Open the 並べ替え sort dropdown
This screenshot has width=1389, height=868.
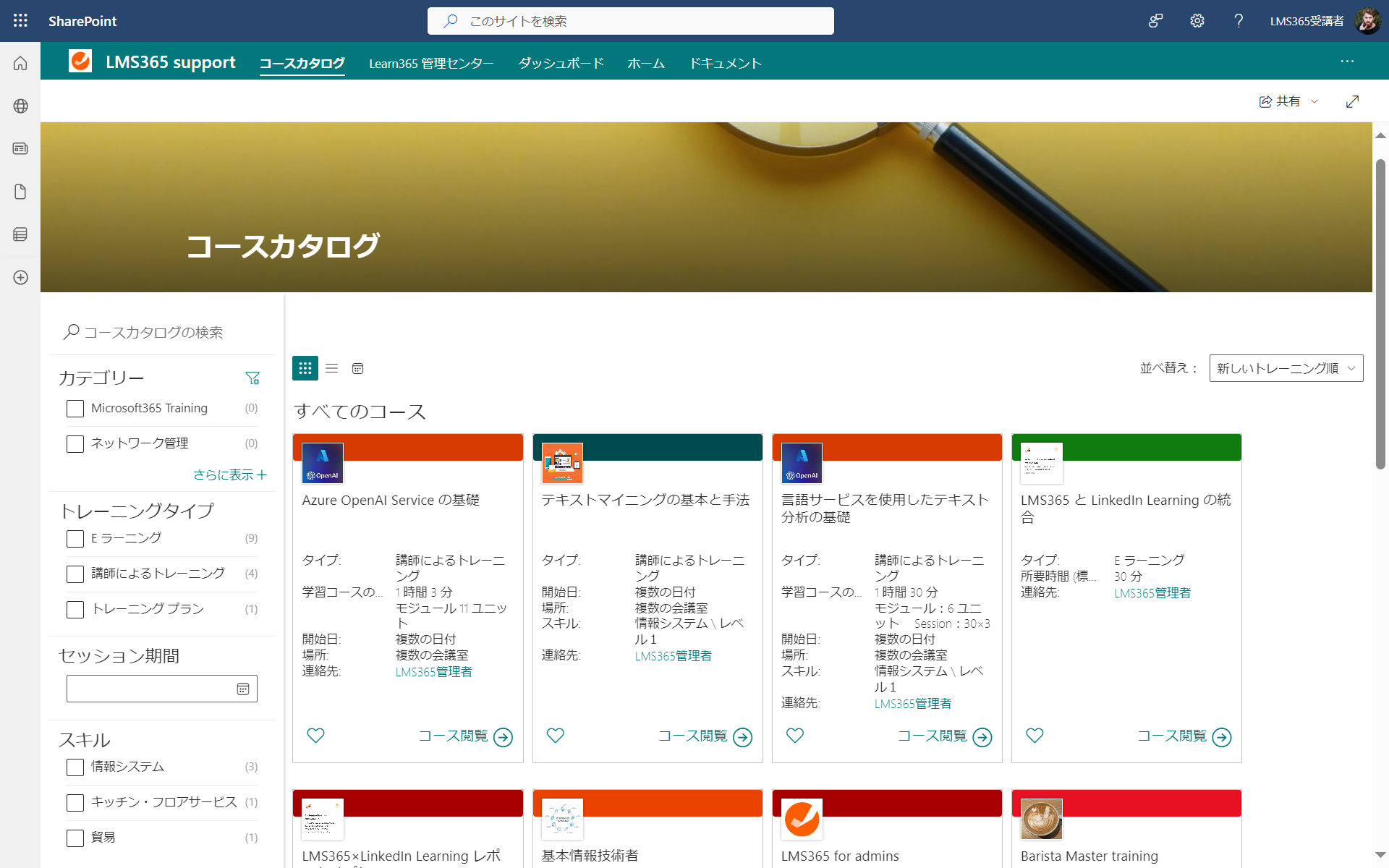coord(1286,368)
